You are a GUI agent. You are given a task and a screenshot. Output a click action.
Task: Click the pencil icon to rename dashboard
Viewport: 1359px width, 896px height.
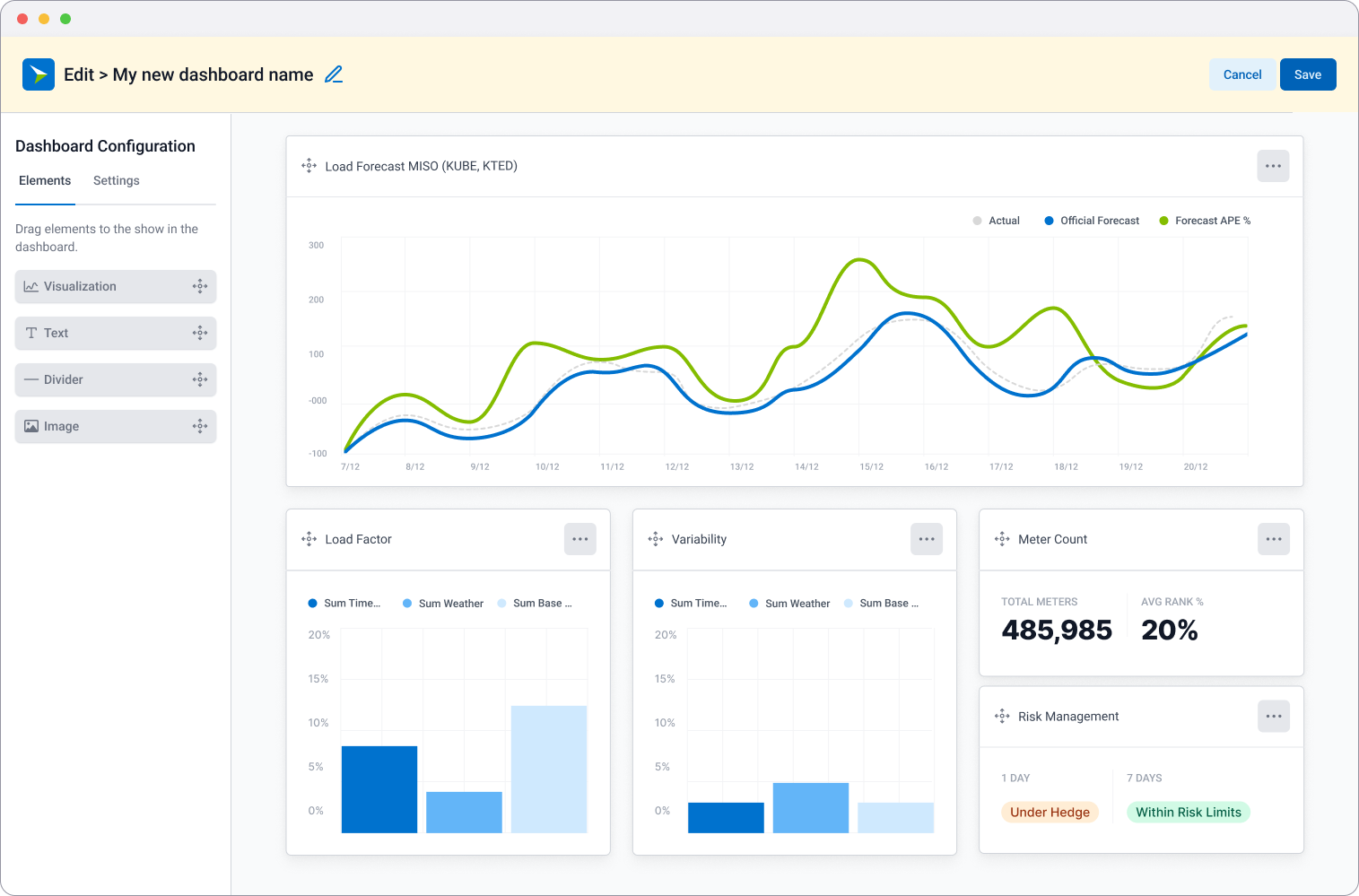(x=334, y=74)
